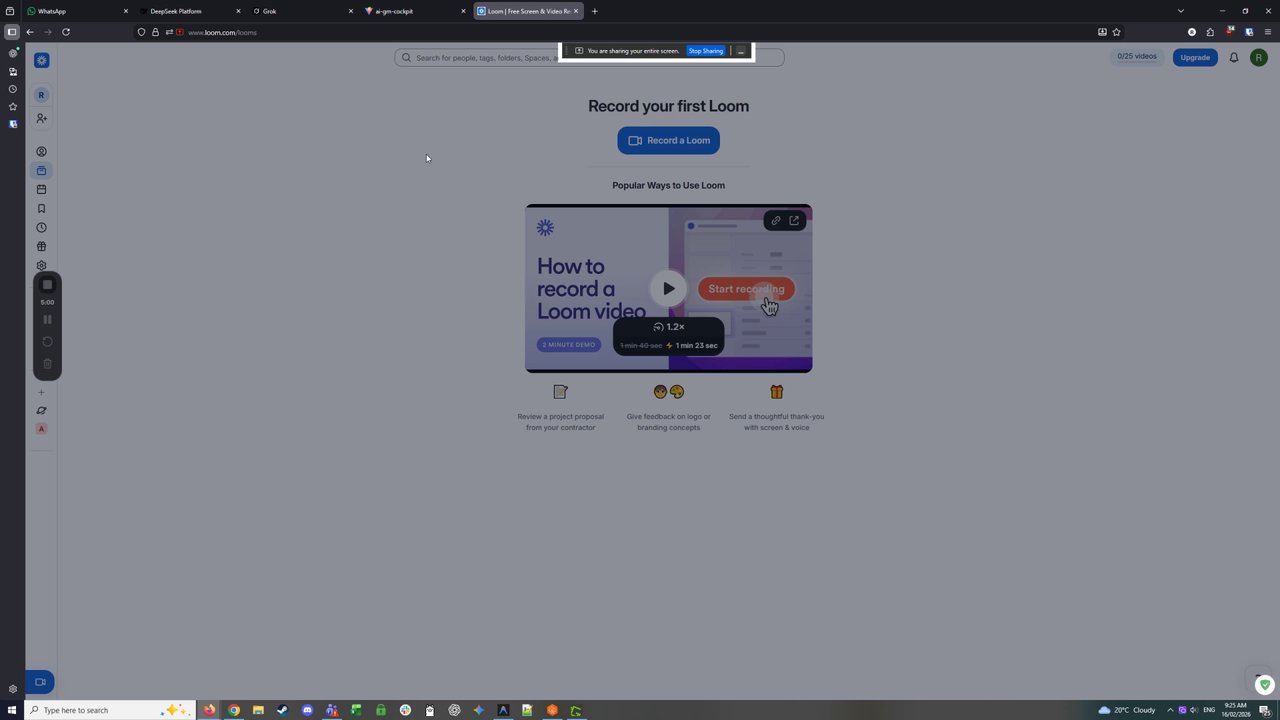Open the weather widget "20°C Cloudy"
The width and height of the screenshot is (1280, 720).
(x=1127, y=710)
